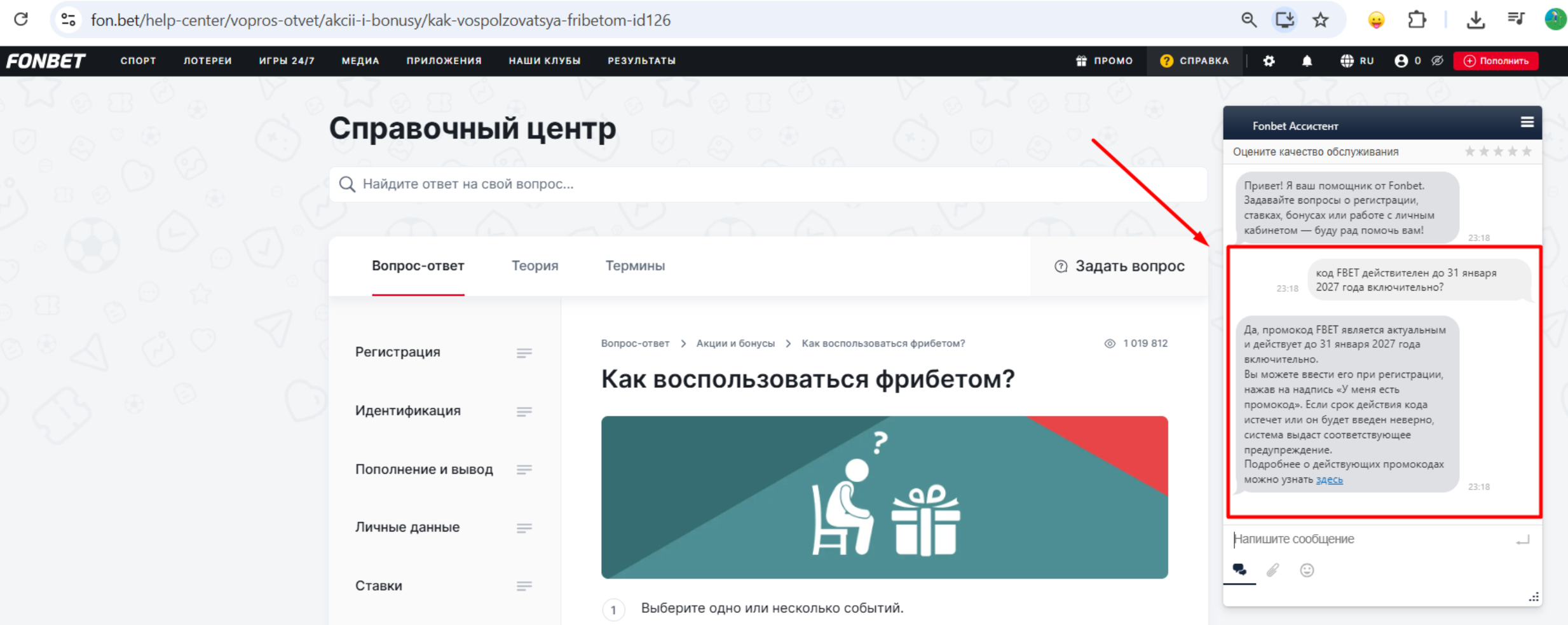
Task: Click the browser address bar URL
Action: coord(381,20)
